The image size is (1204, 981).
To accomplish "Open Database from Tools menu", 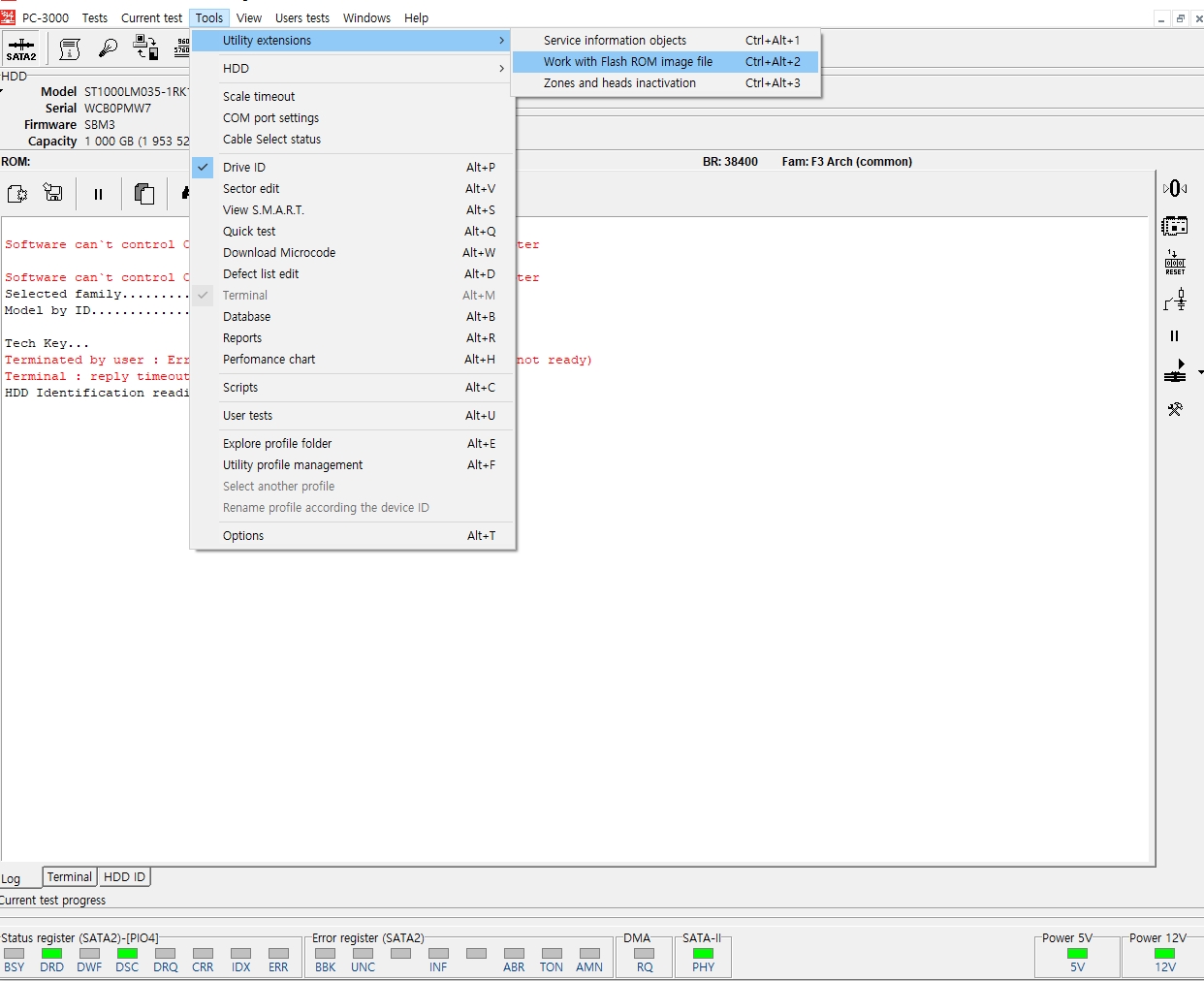I will [x=353, y=317].
